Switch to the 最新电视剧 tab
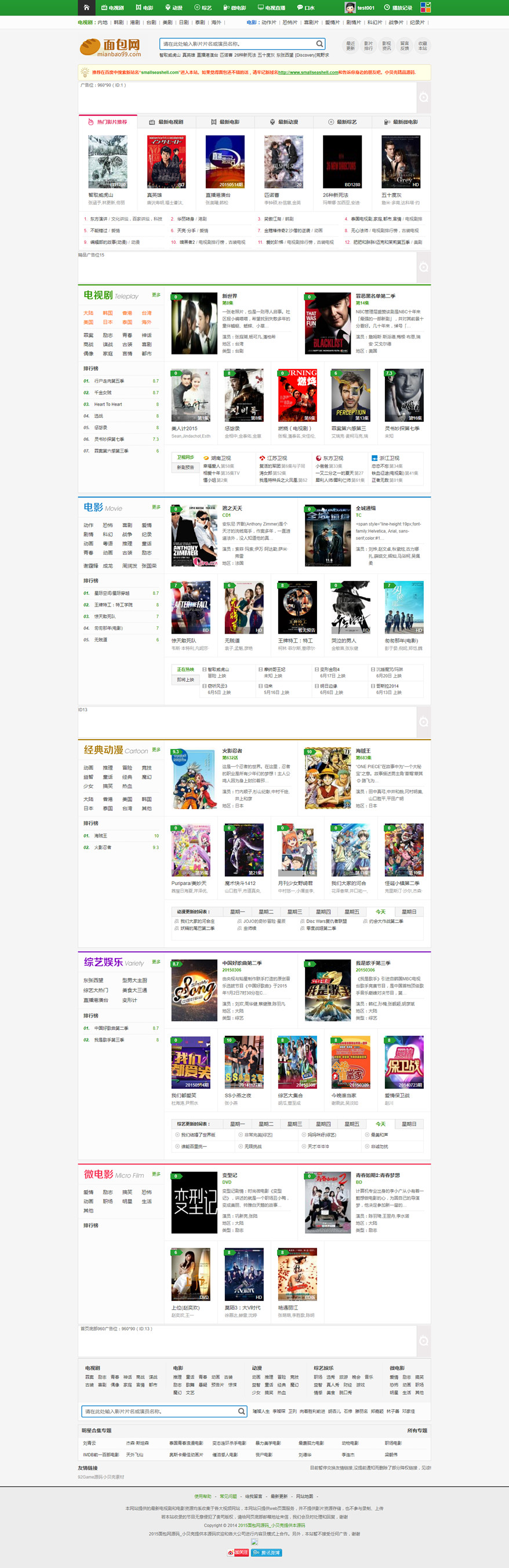 (x=166, y=122)
